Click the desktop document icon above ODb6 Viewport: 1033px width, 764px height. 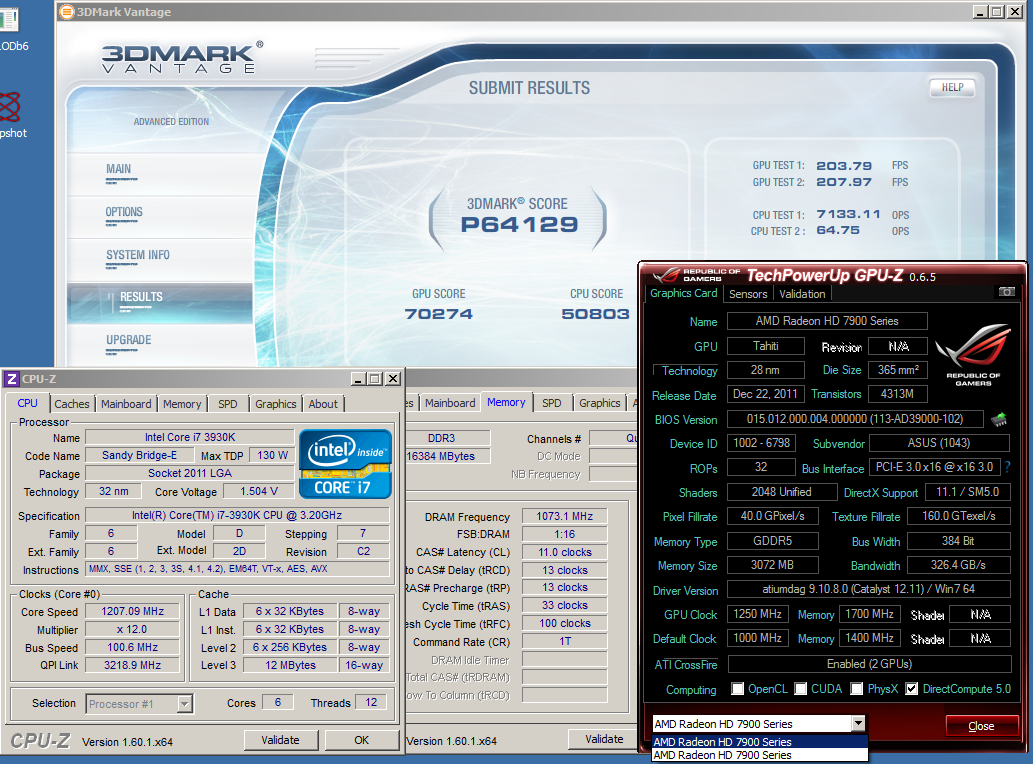pos(9,20)
